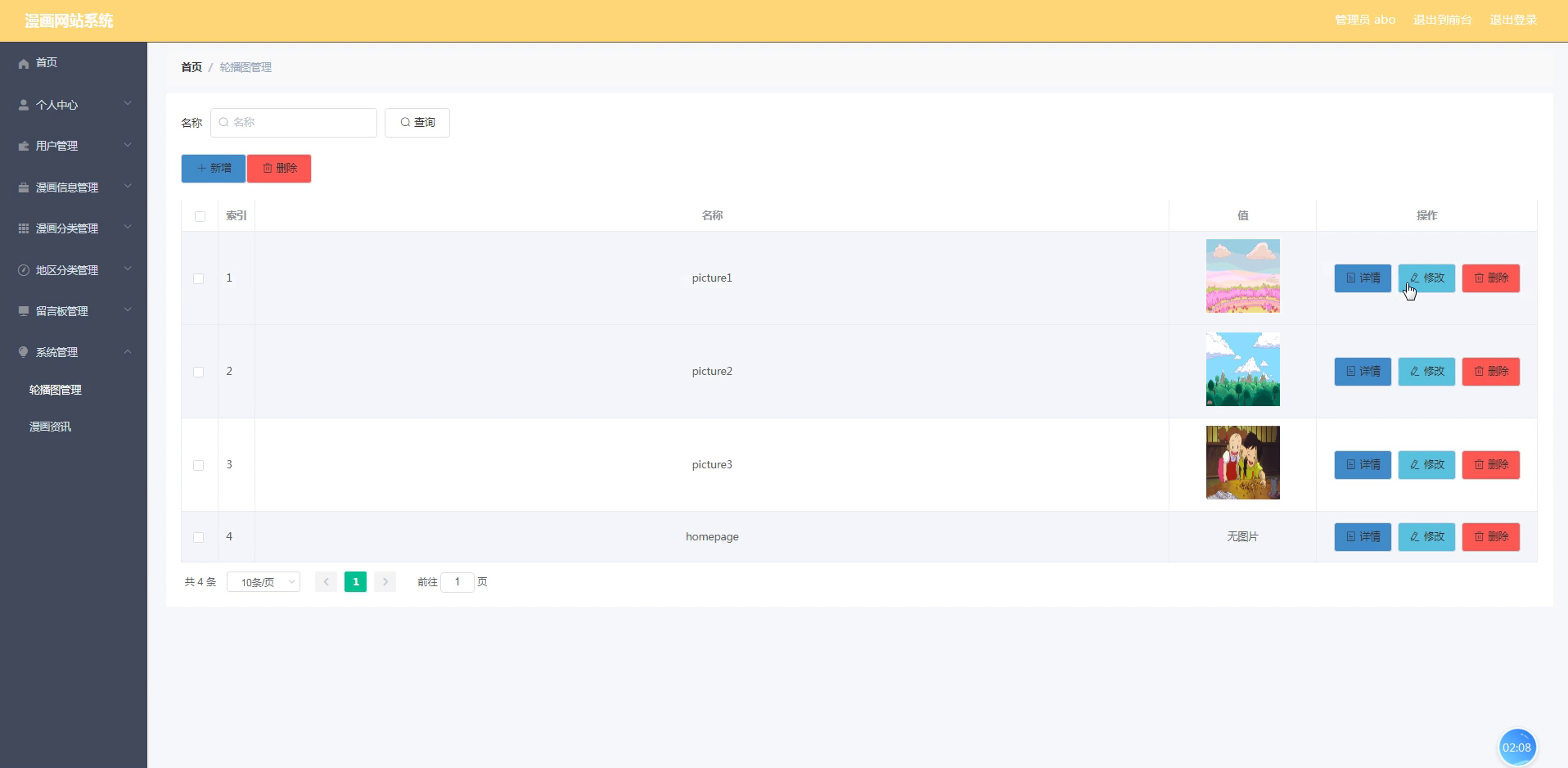Expand the 漫画信息管理 chevron
The width and height of the screenshot is (1568, 768).
coord(128,187)
